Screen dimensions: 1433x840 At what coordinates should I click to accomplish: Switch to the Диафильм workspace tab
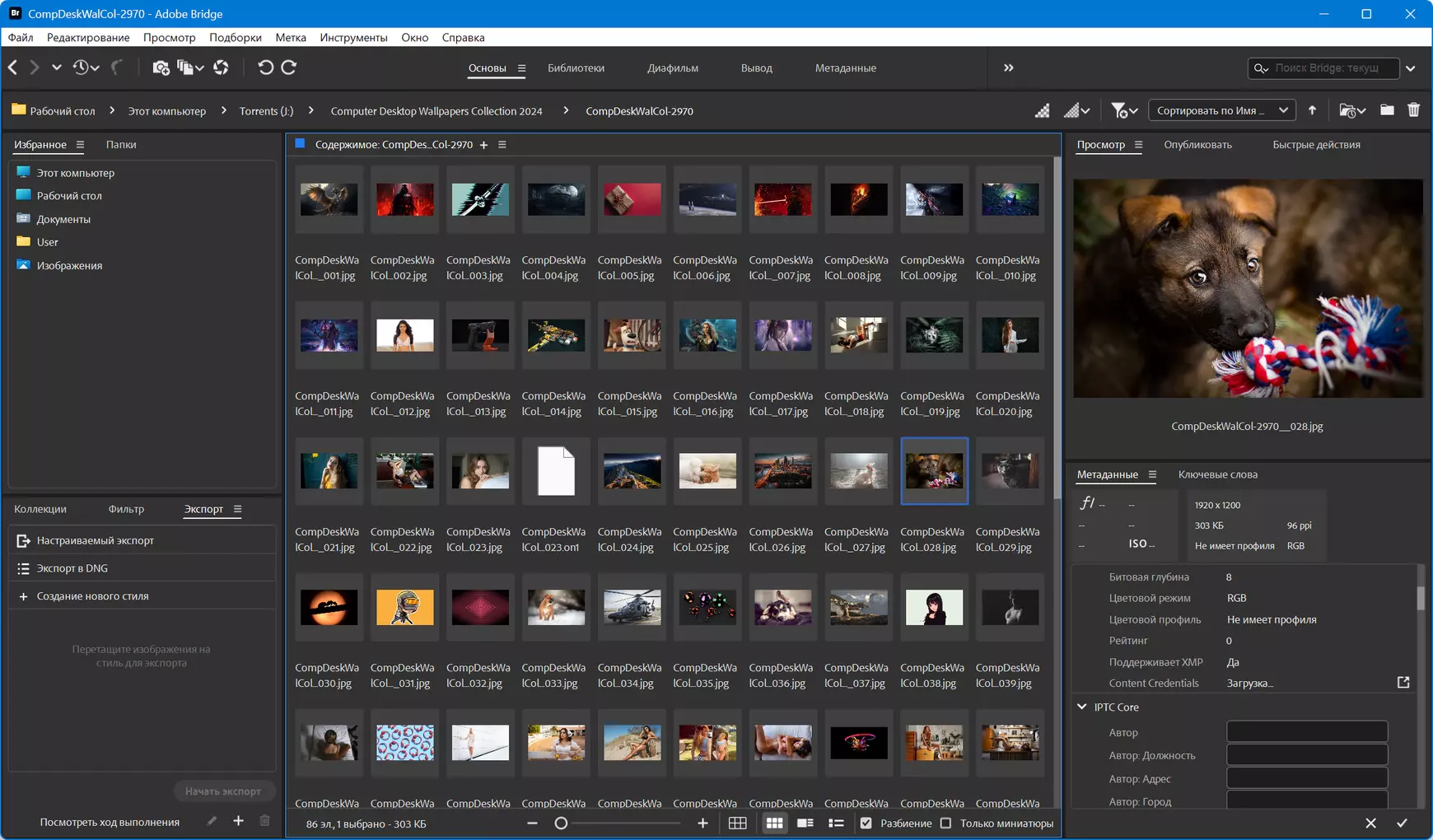673,68
